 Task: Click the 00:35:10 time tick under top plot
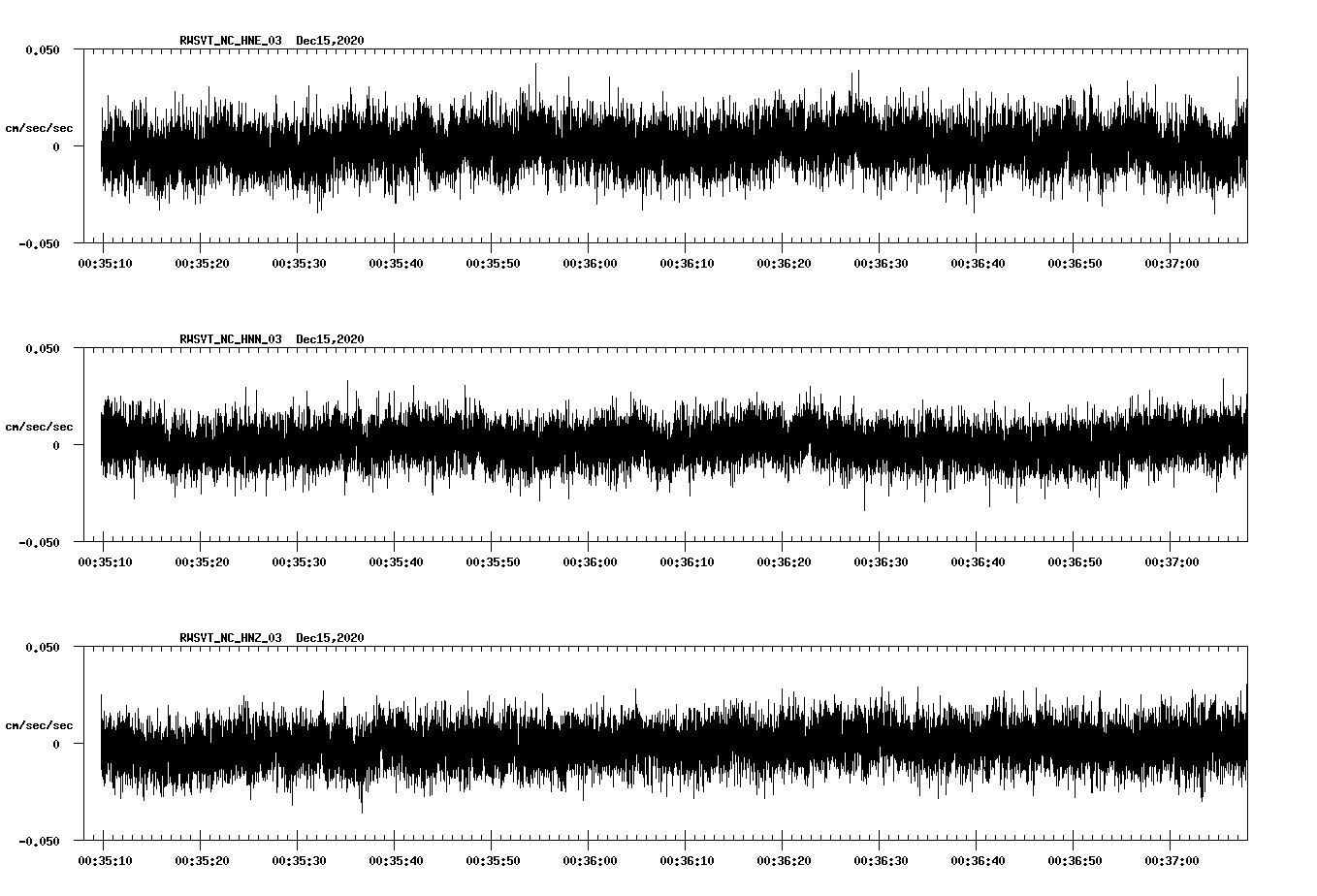[x=105, y=262]
